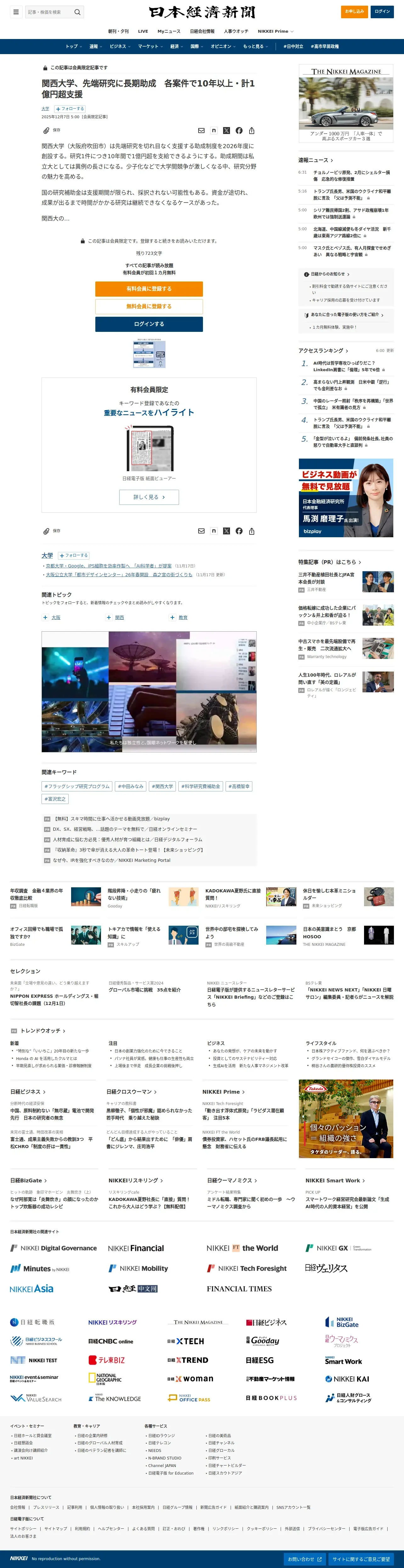Click the 詳しく見る button

149,497
